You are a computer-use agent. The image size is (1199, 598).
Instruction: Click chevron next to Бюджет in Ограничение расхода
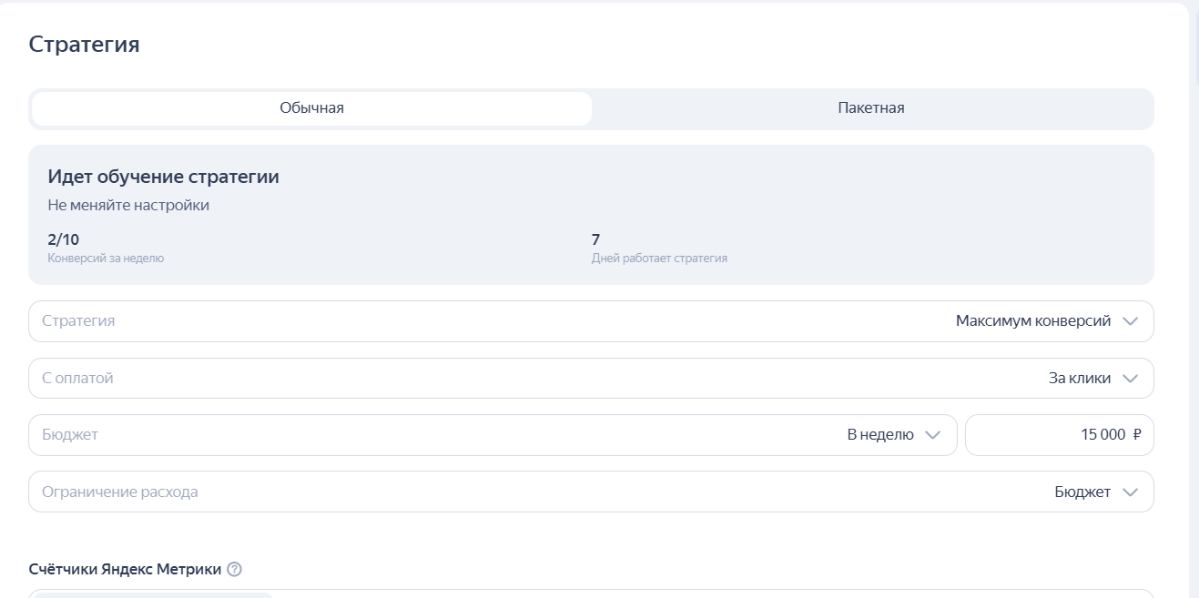[x=1130, y=492]
